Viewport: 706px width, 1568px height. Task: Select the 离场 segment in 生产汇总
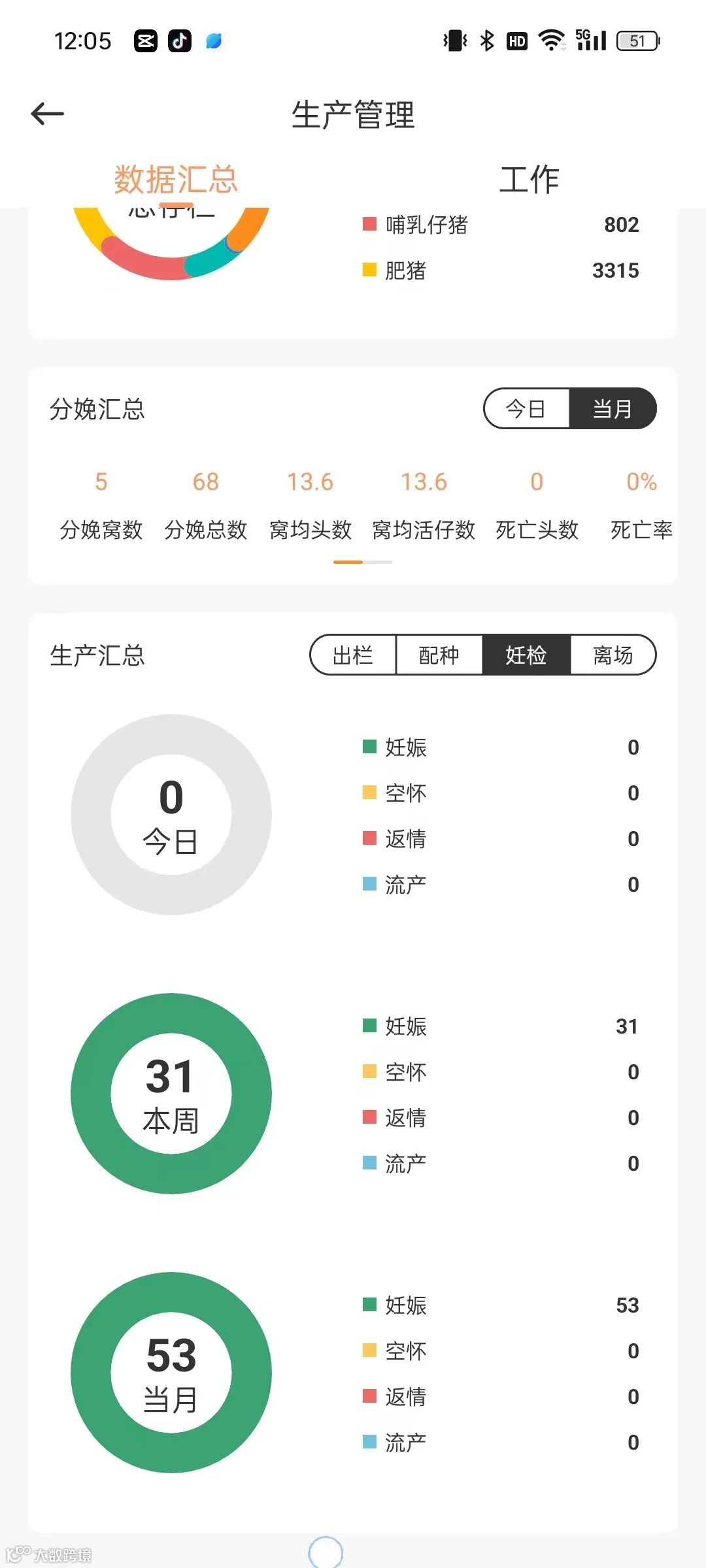[613, 655]
